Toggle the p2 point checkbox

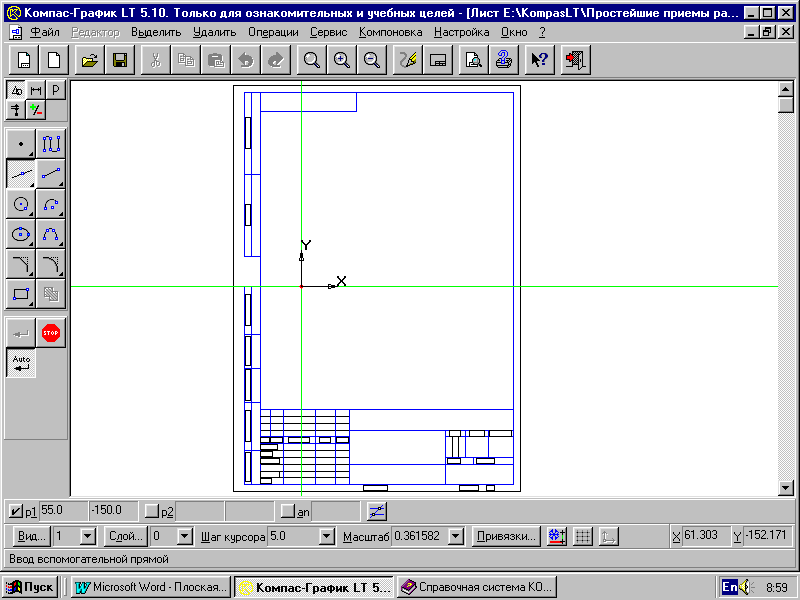pos(152,511)
